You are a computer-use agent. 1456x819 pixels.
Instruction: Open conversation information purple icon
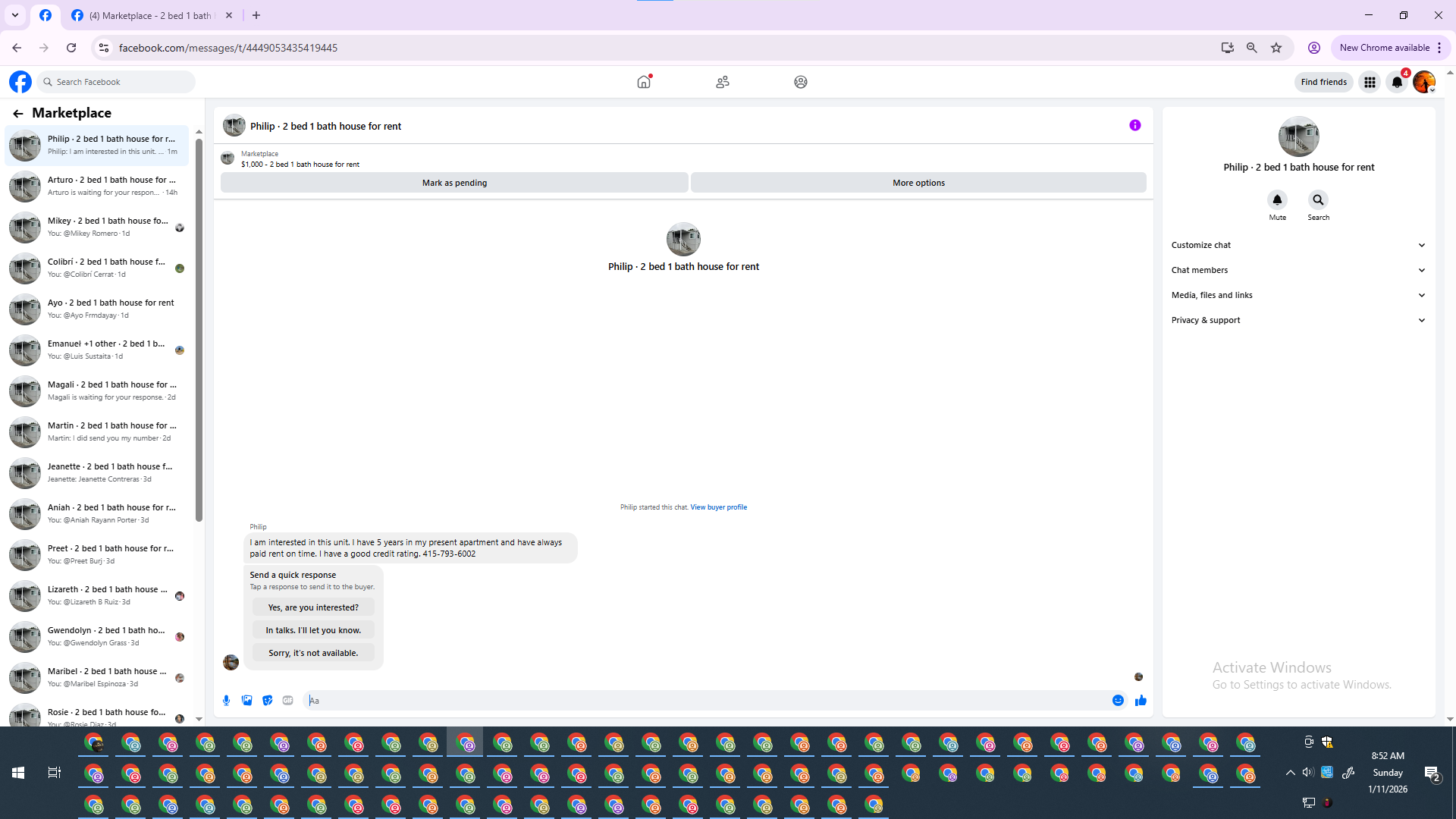1135,125
